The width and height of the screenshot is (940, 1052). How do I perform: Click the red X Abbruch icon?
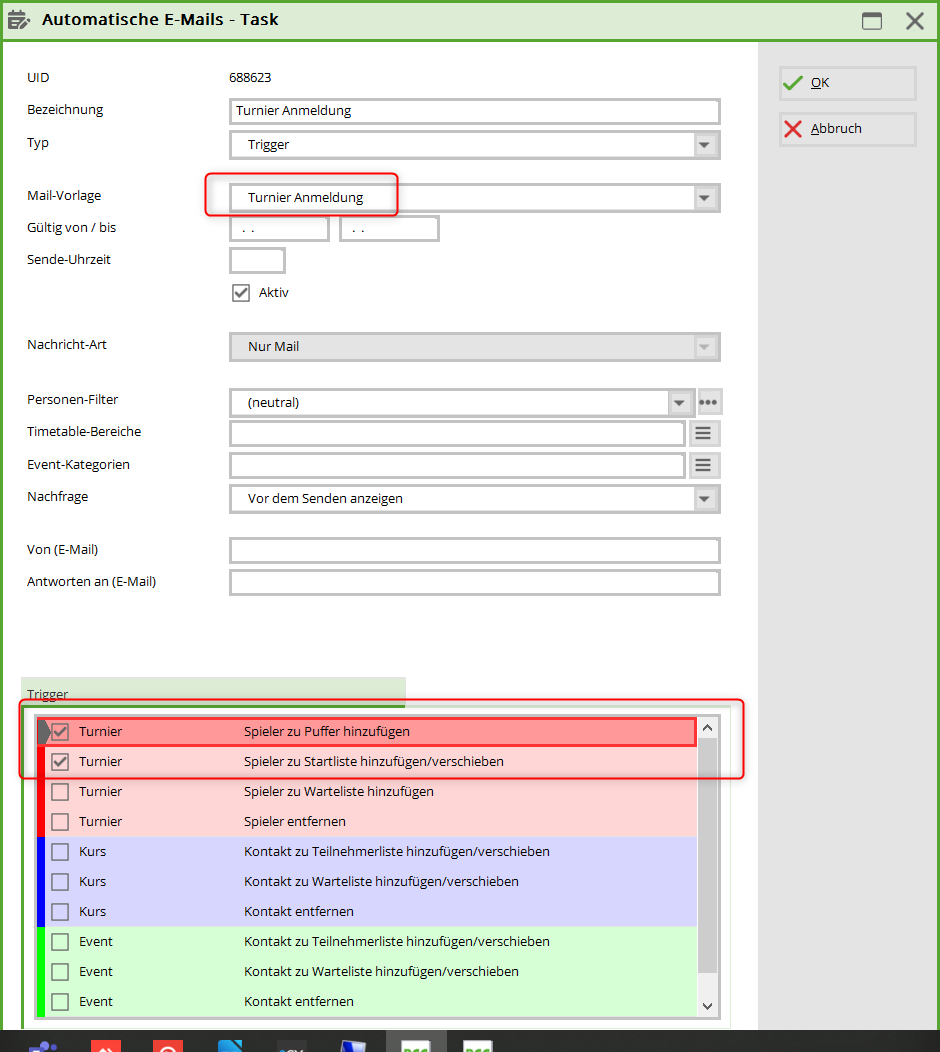793,129
